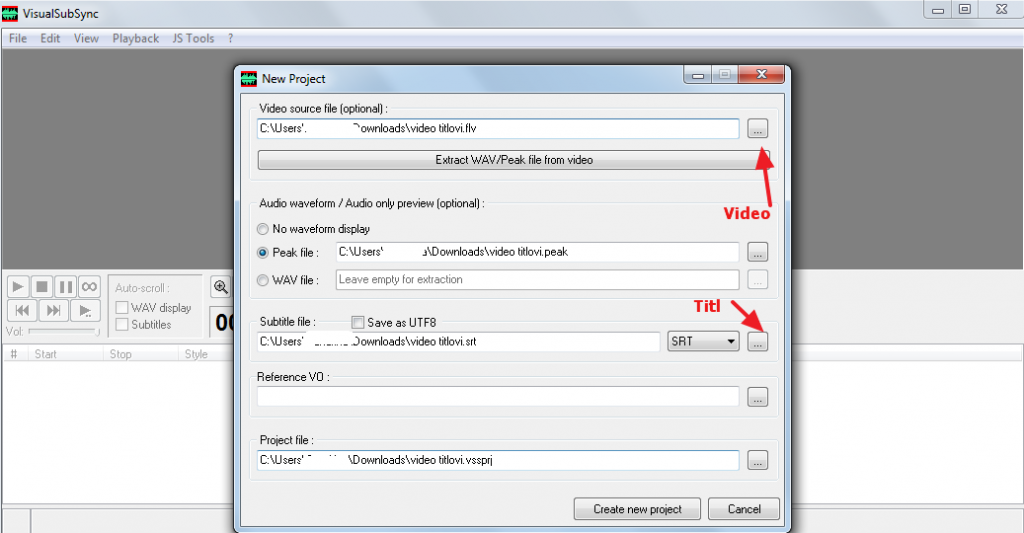
Task: Click the Stop playback button
Action: point(42,287)
